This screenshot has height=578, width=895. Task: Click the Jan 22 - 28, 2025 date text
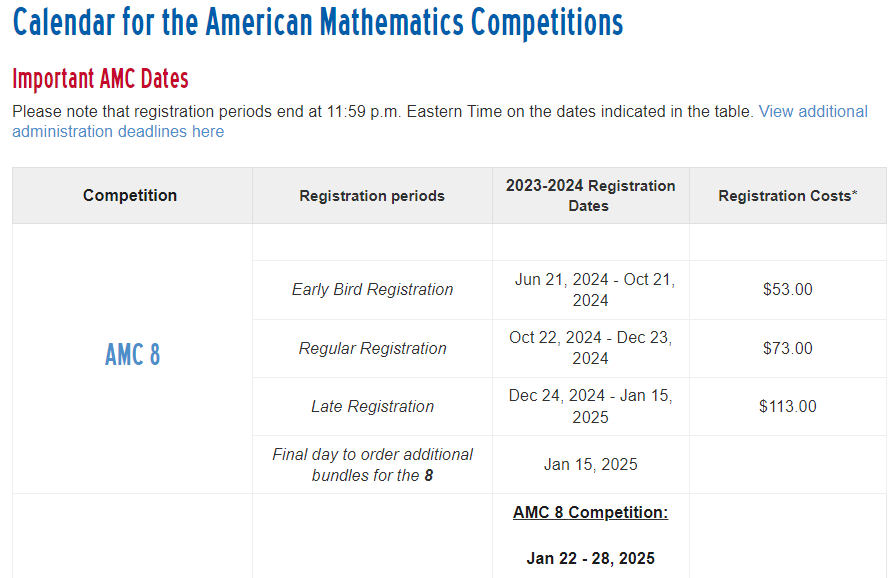tap(590, 558)
